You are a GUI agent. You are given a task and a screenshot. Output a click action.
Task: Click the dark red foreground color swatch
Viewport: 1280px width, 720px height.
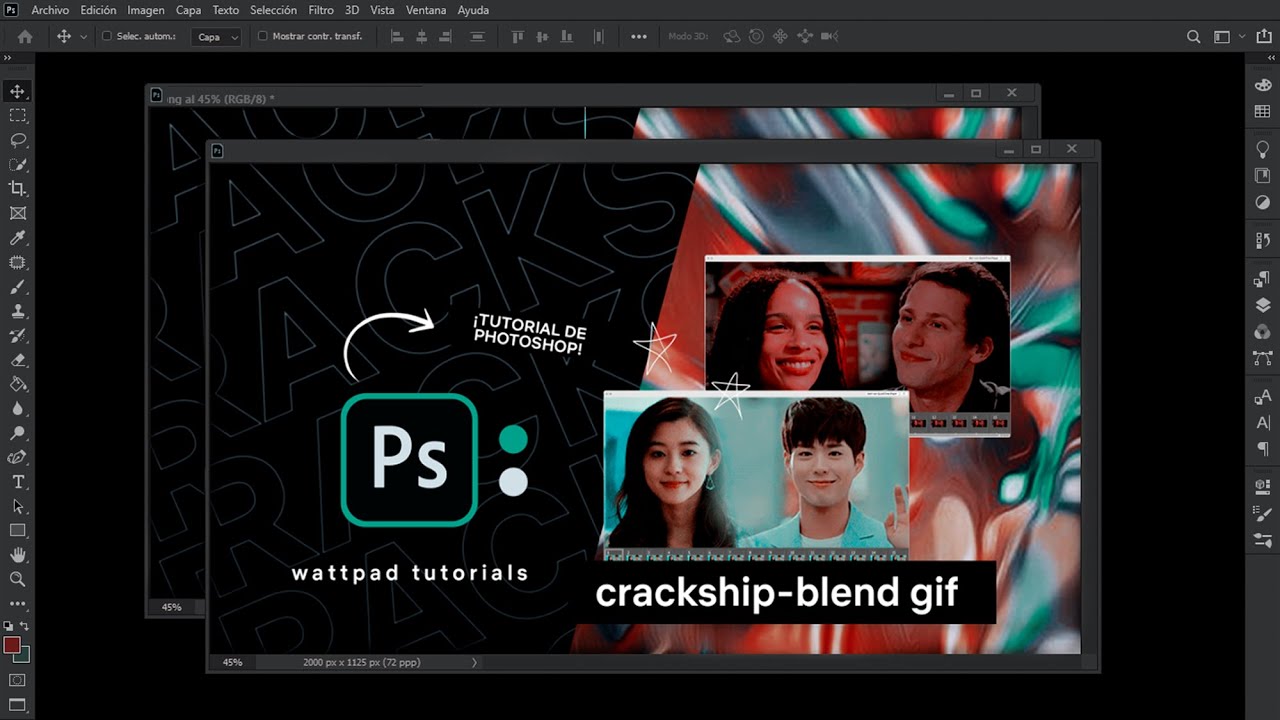tap(12, 645)
